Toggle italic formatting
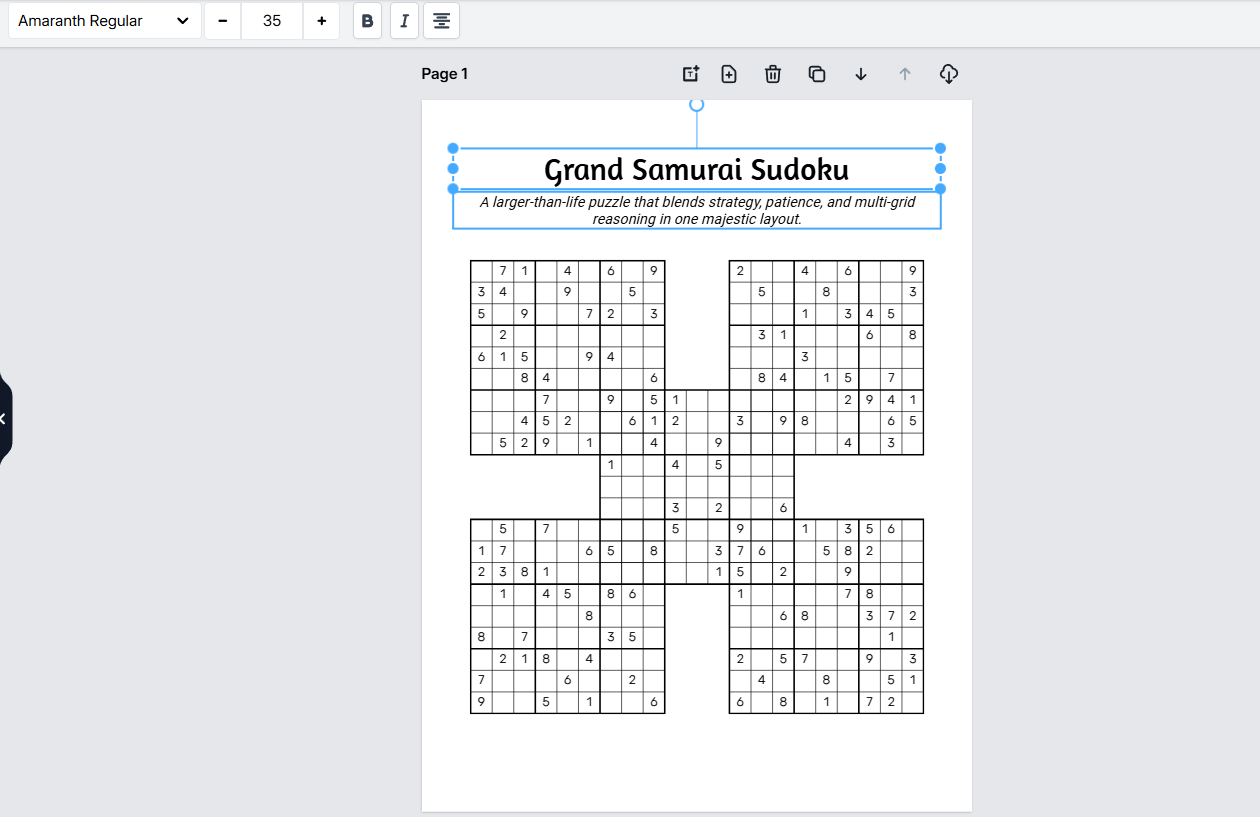Image resolution: width=1260 pixels, height=817 pixels. 404,21
